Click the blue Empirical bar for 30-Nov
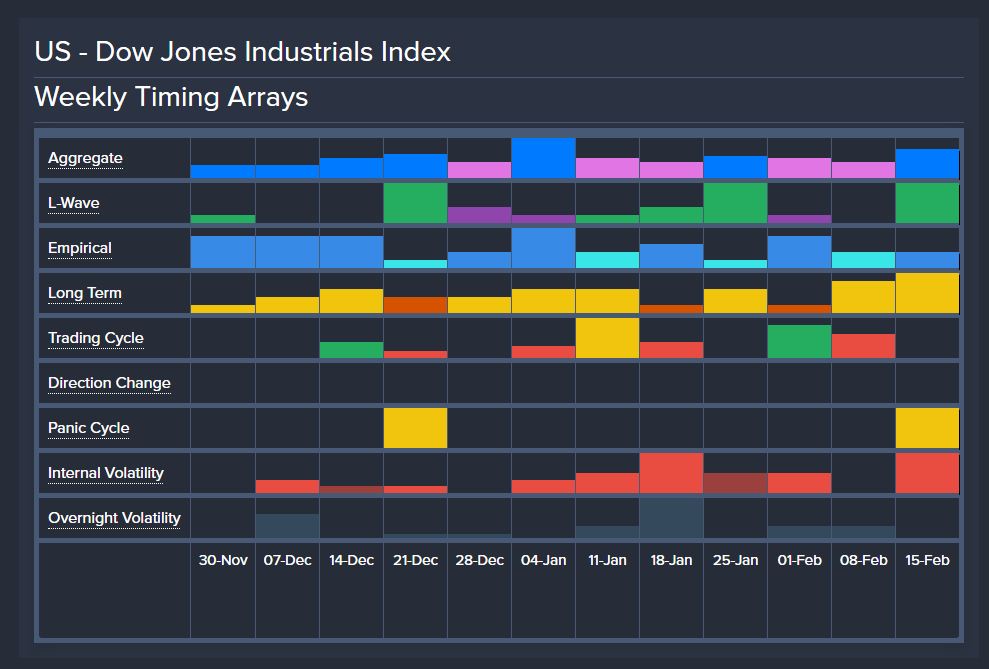 tap(223, 252)
